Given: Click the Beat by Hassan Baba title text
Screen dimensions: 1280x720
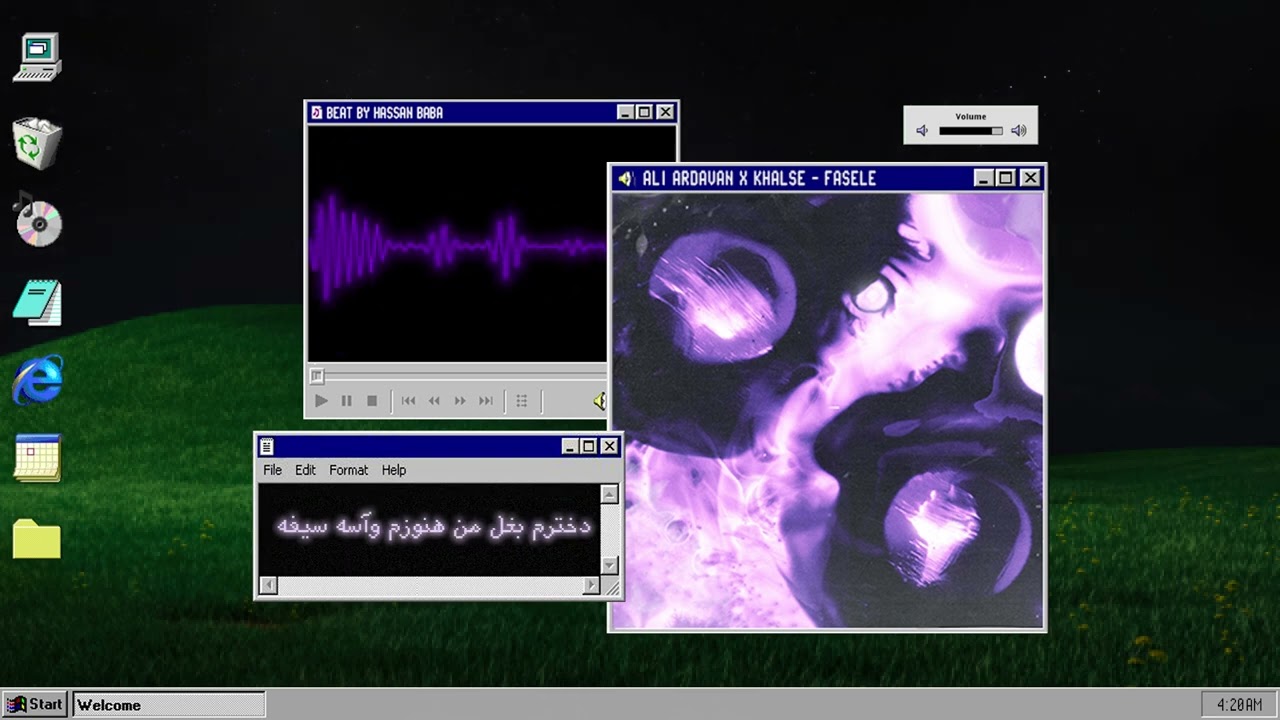Looking at the screenshot, I should (x=384, y=113).
